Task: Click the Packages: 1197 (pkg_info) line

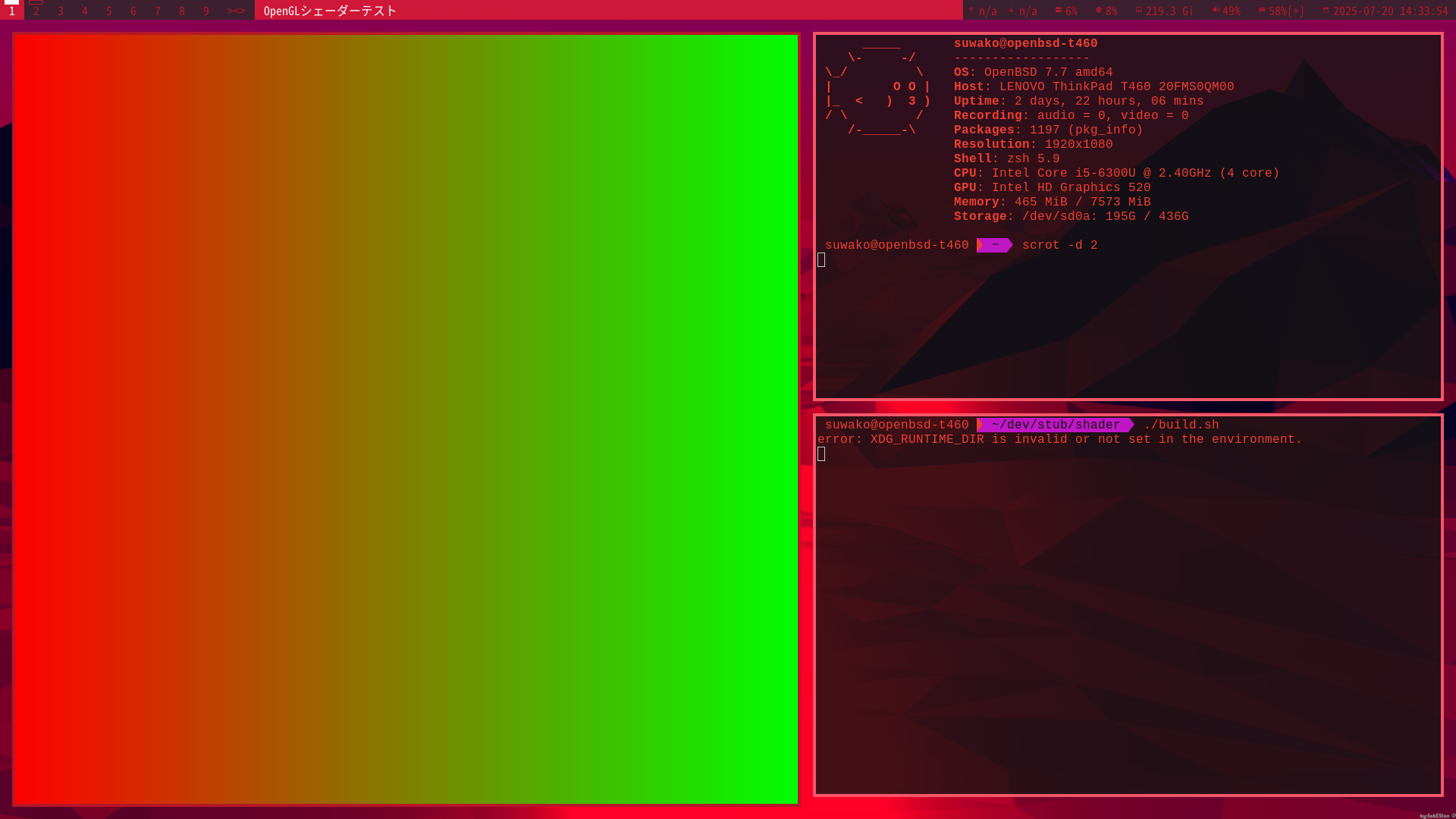Action: click(1048, 130)
